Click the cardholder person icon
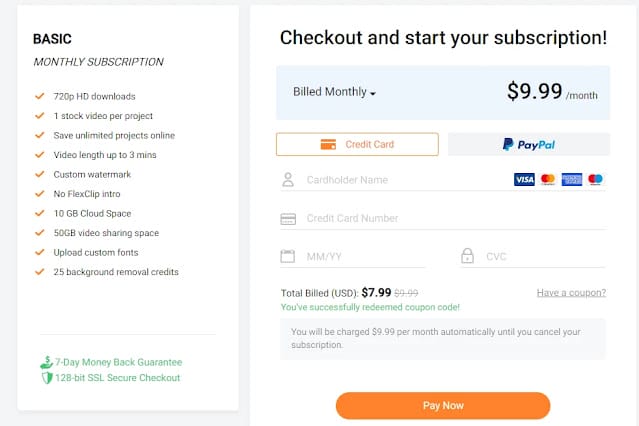The height and width of the screenshot is (426, 639). (288, 181)
